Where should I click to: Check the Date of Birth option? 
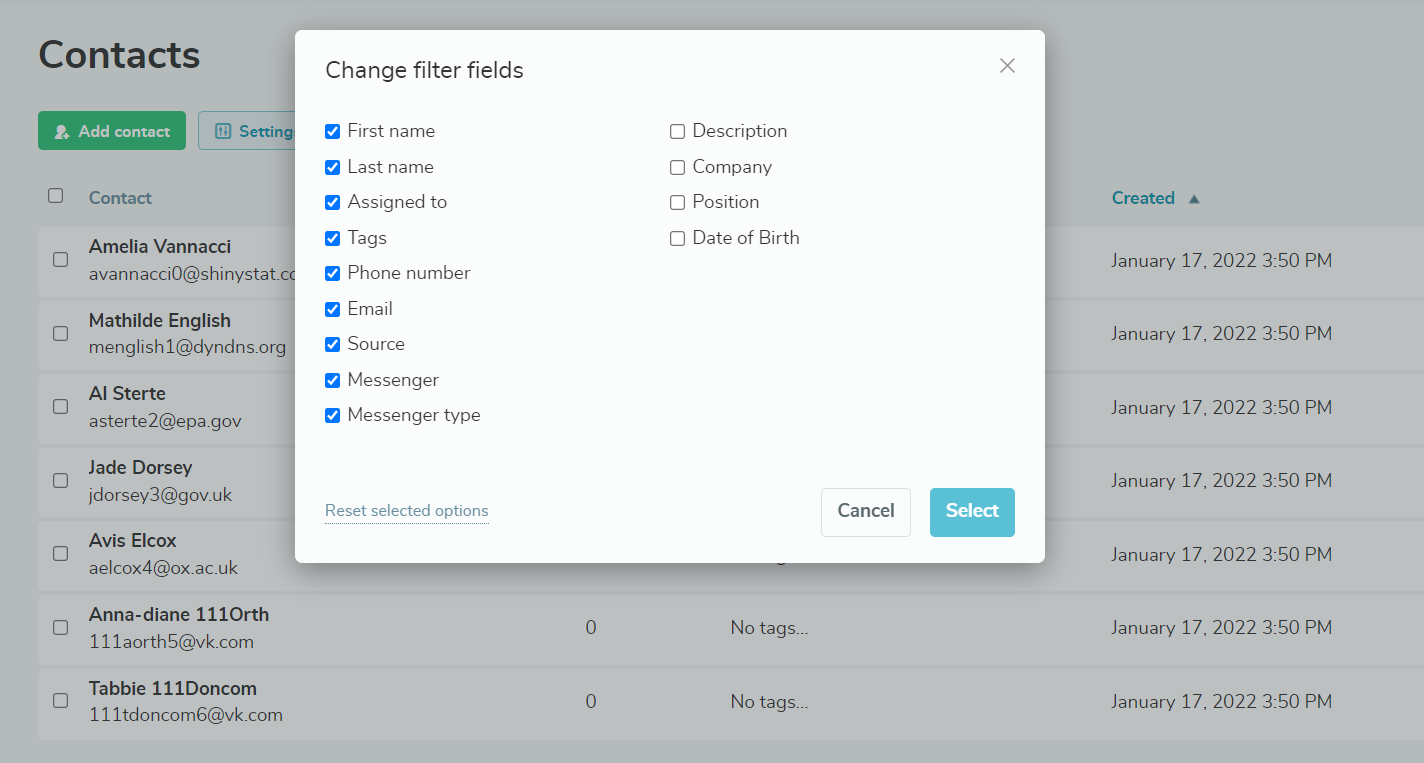(678, 238)
